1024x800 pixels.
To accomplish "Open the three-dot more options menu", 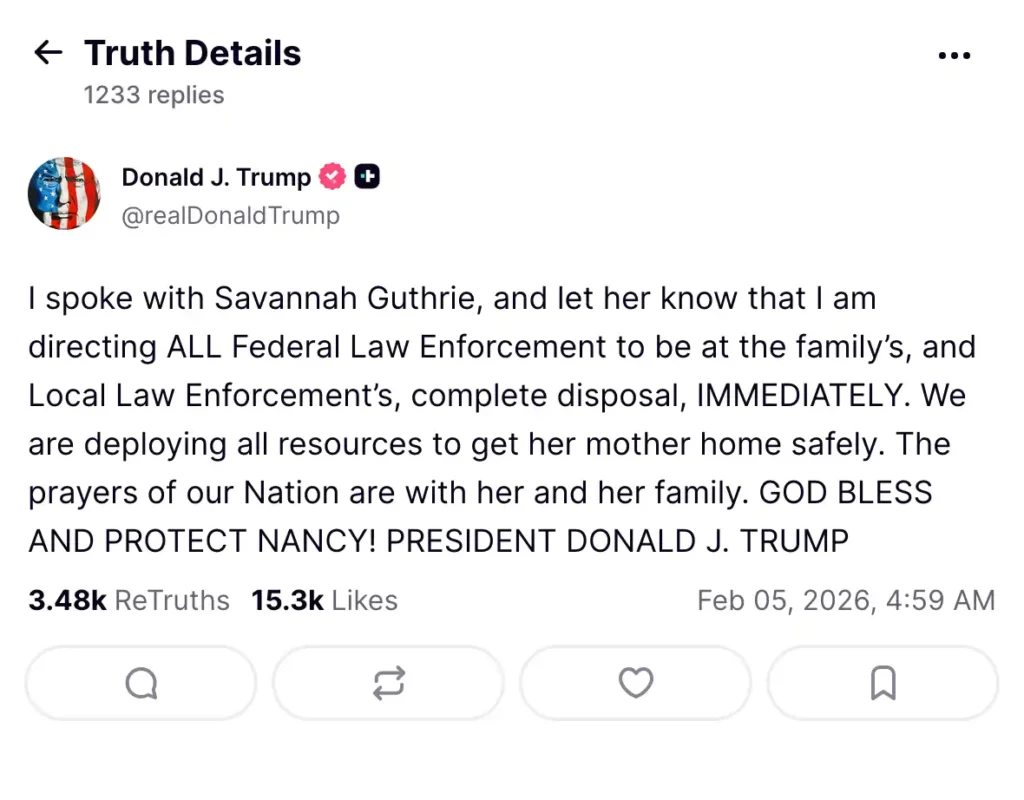I will pyautogui.click(x=954, y=56).
